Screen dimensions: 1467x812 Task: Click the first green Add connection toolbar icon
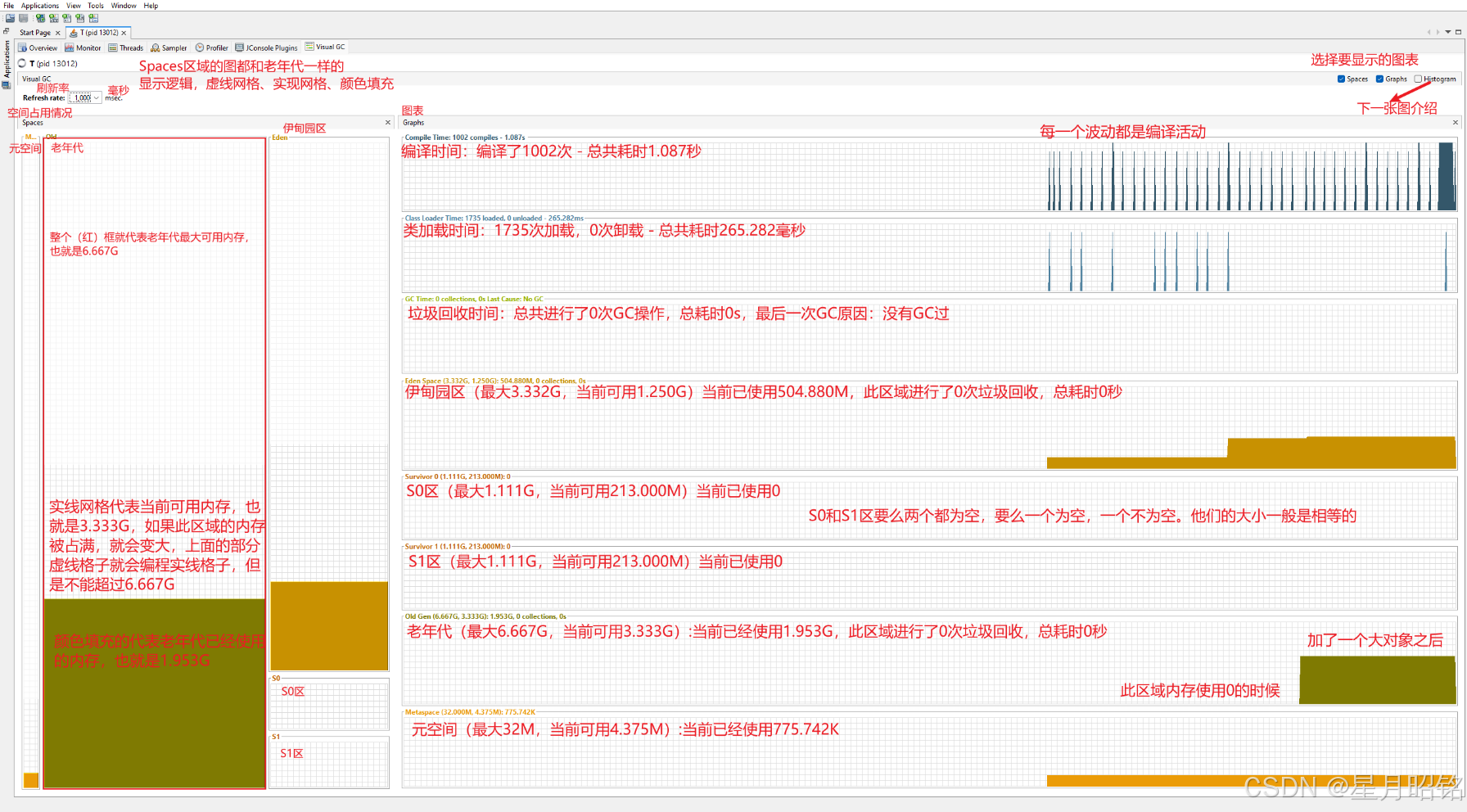tap(40, 18)
